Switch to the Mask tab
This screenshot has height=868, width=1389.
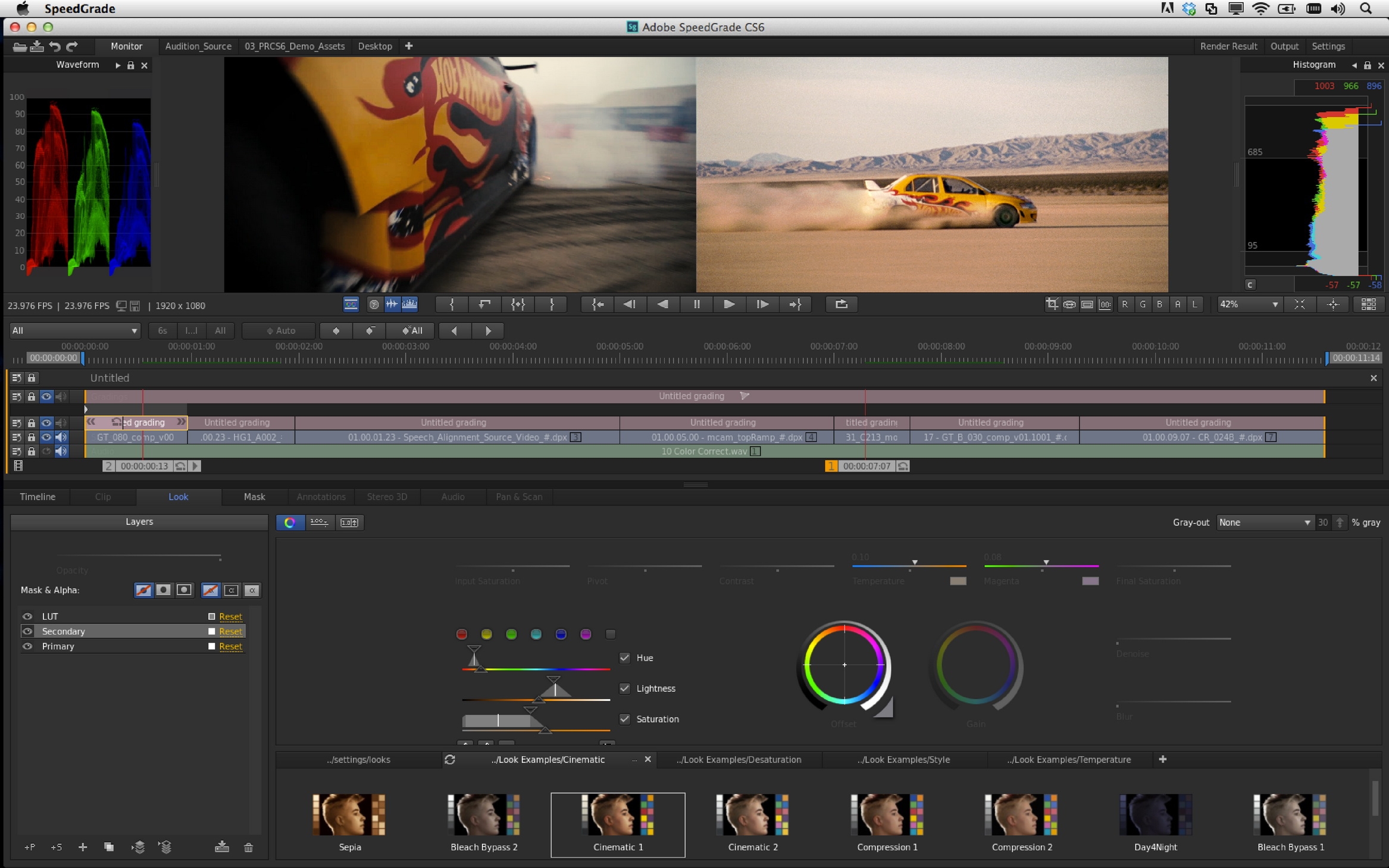click(254, 497)
